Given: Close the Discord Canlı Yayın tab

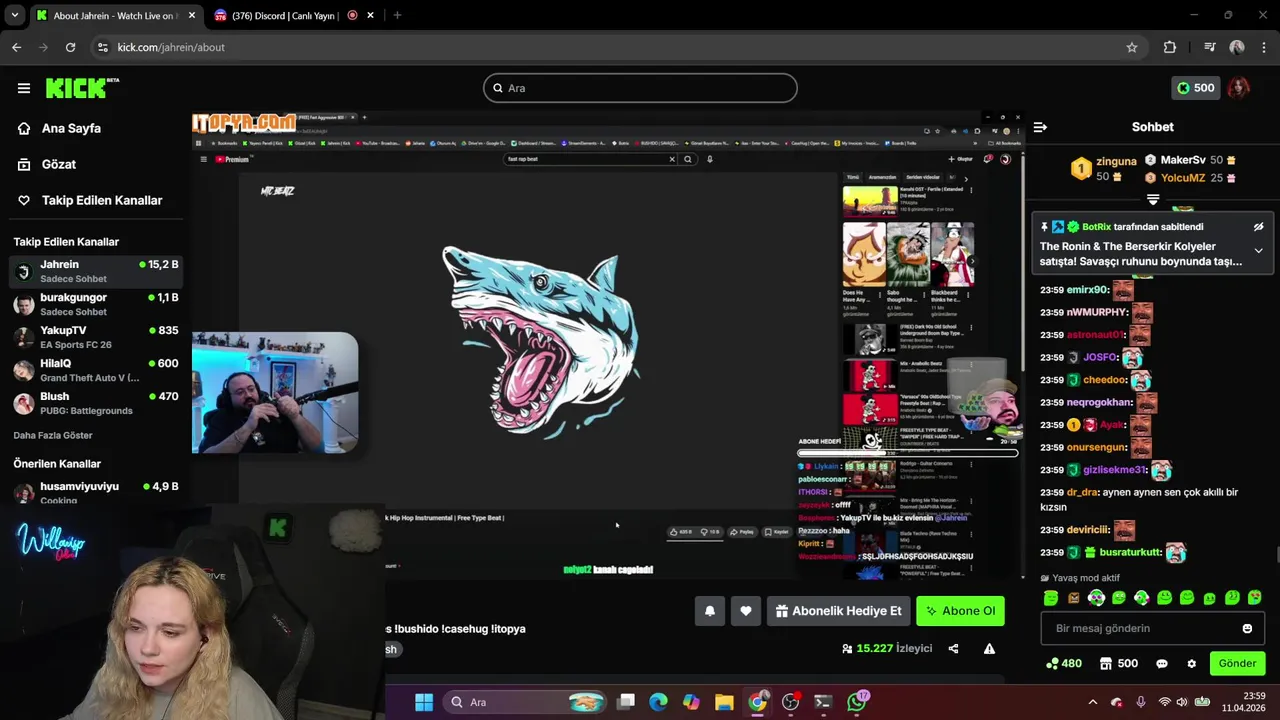Looking at the screenshot, I should point(371,15).
